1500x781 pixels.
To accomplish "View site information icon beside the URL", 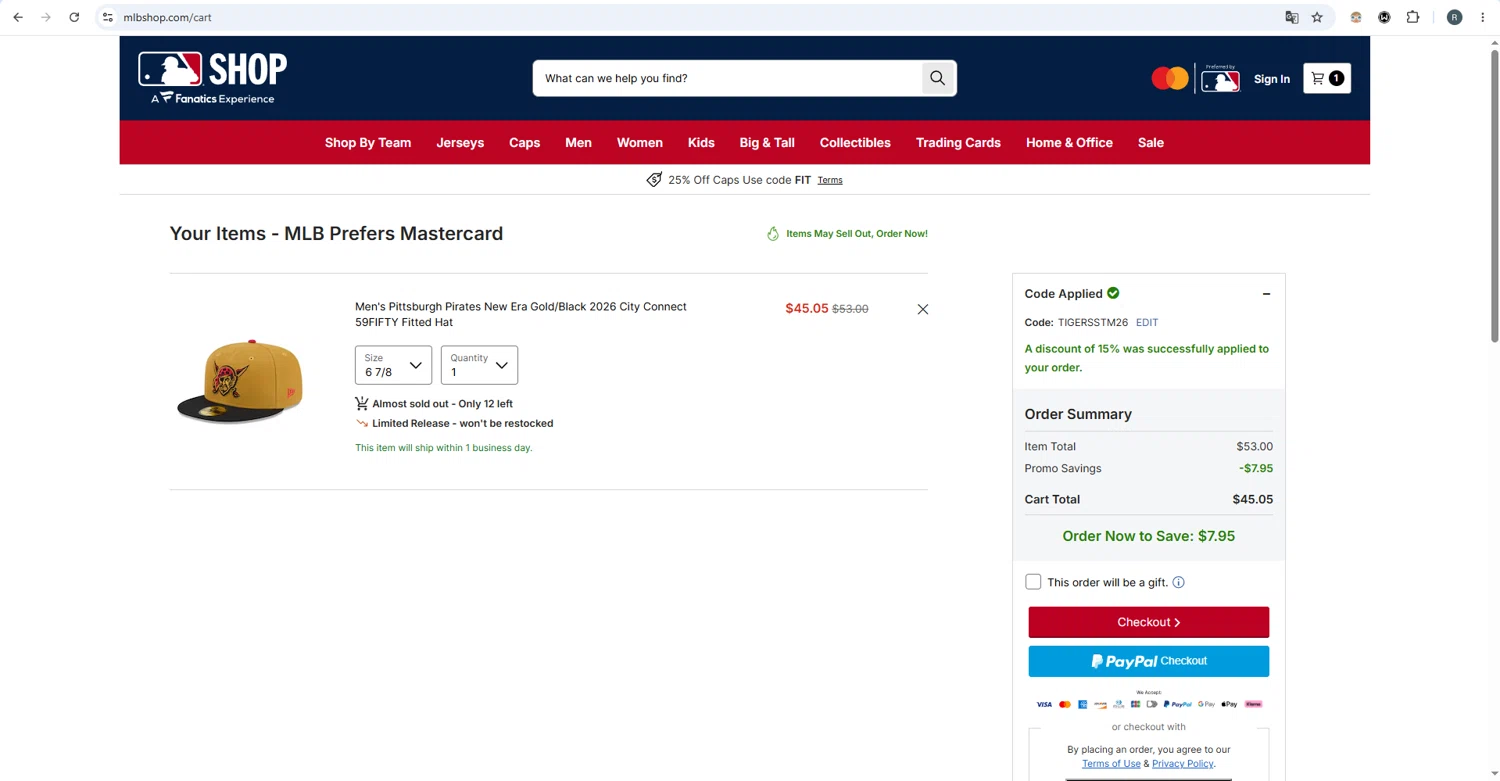I will pyautogui.click(x=108, y=17).
